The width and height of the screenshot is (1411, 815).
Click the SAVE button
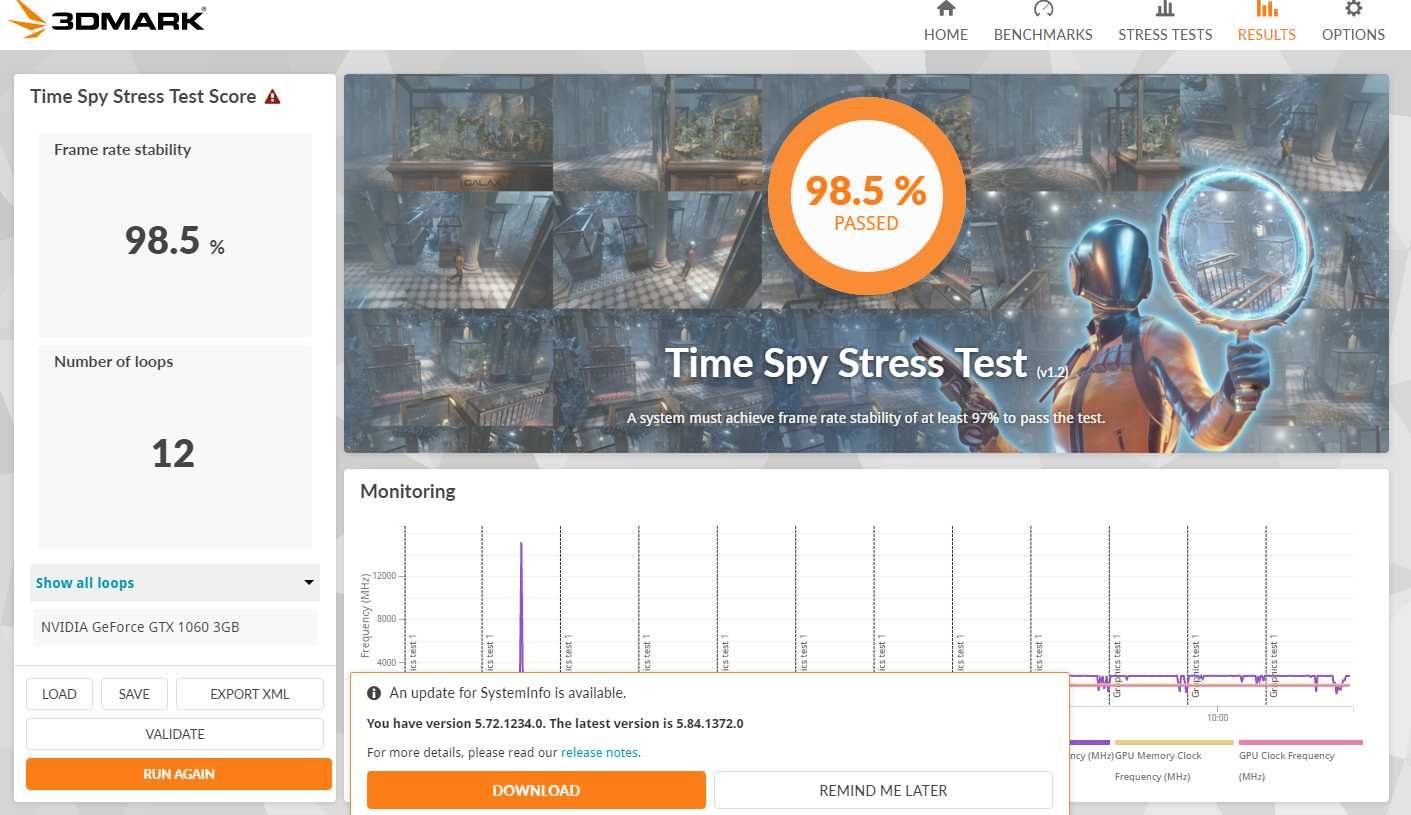(x=134, y=694)
